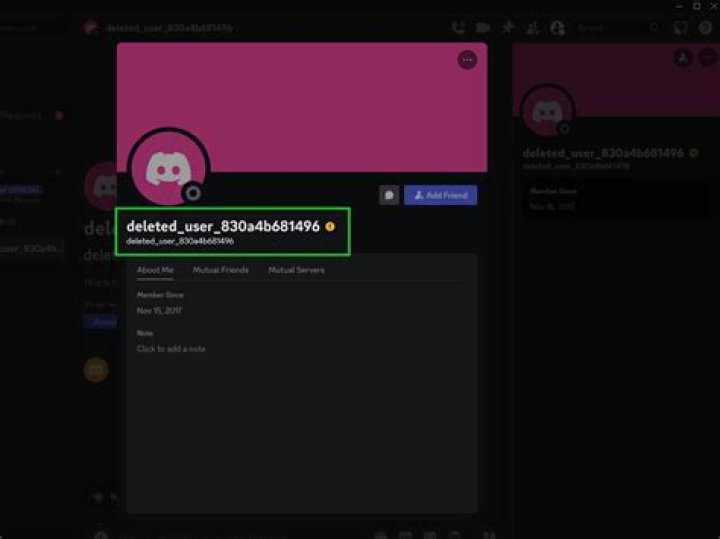
Task: Start a voice call from the header
Action: 459,28
